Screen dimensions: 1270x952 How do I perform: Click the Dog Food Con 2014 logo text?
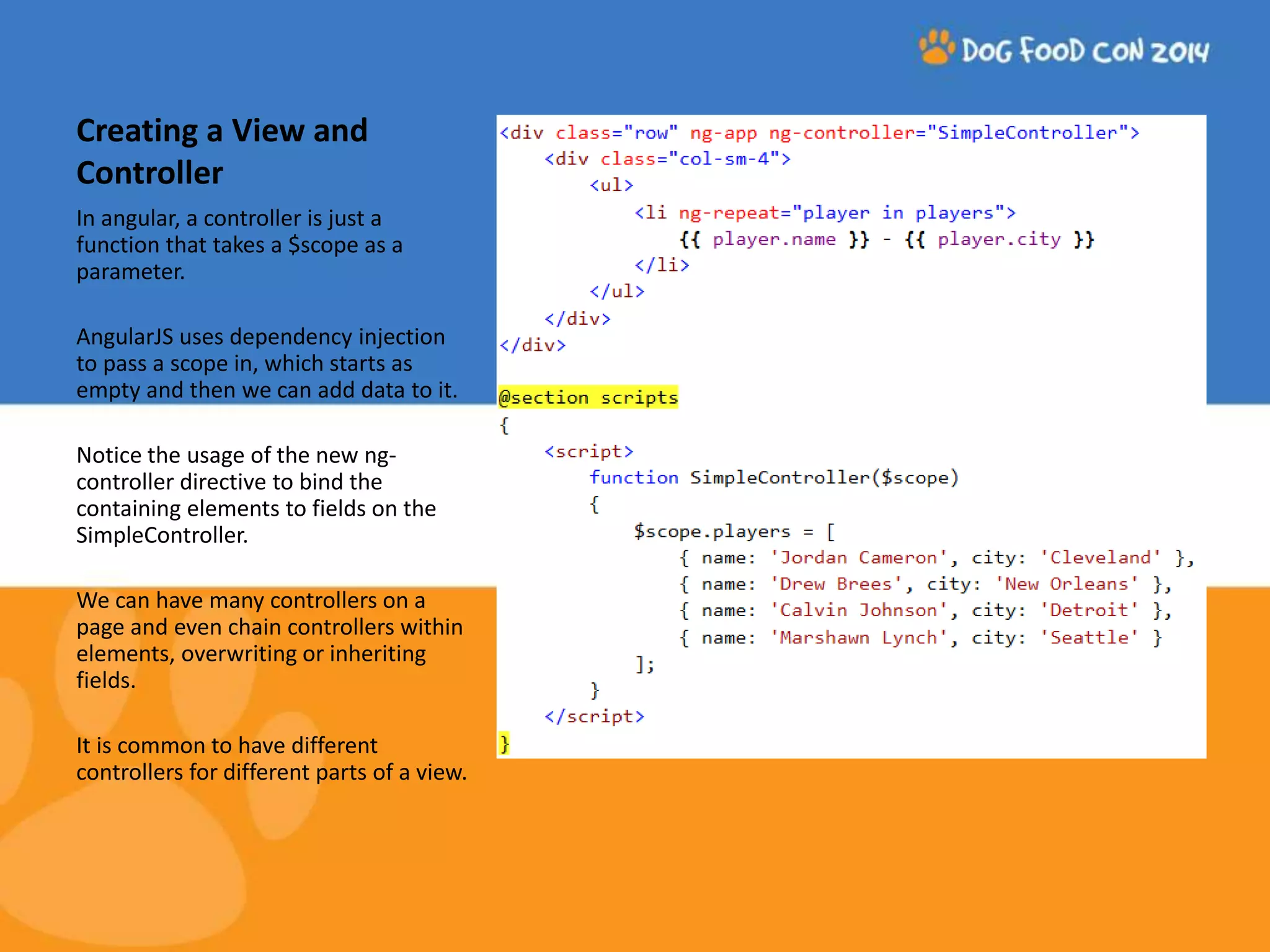coord(1085,51)
